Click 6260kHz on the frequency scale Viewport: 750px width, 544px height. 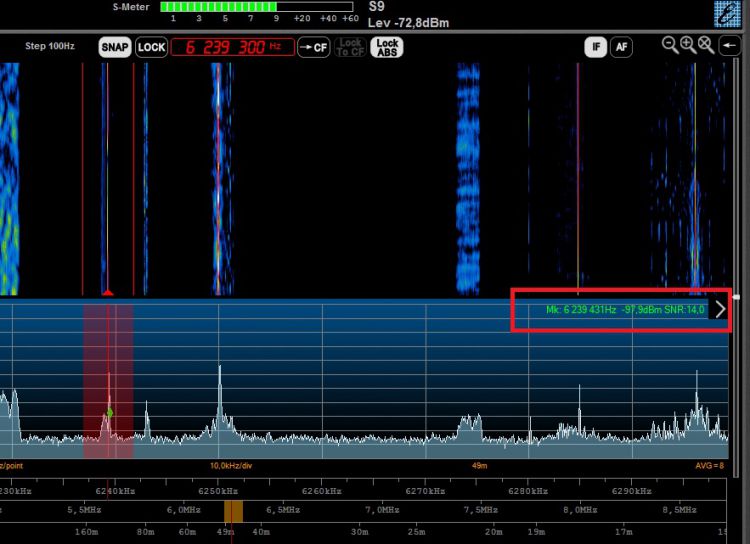(x=321, y=491)
